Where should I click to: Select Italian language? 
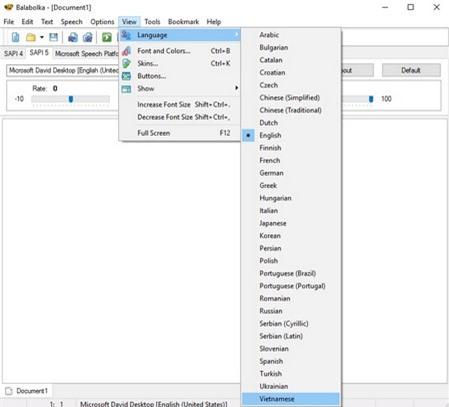[x=290, y=211]
